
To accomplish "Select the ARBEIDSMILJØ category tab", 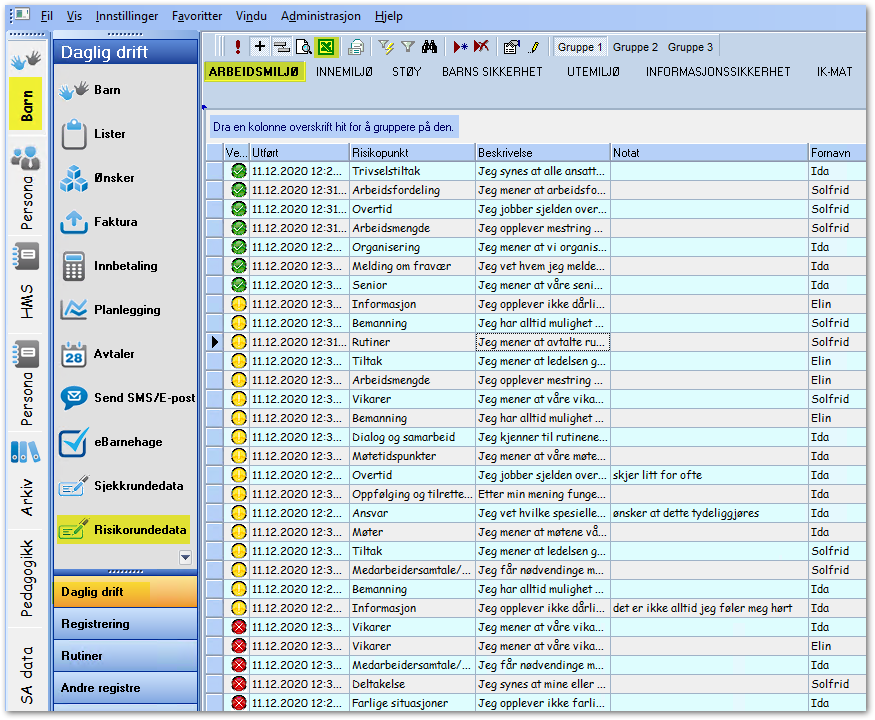I will pos(254,71).
